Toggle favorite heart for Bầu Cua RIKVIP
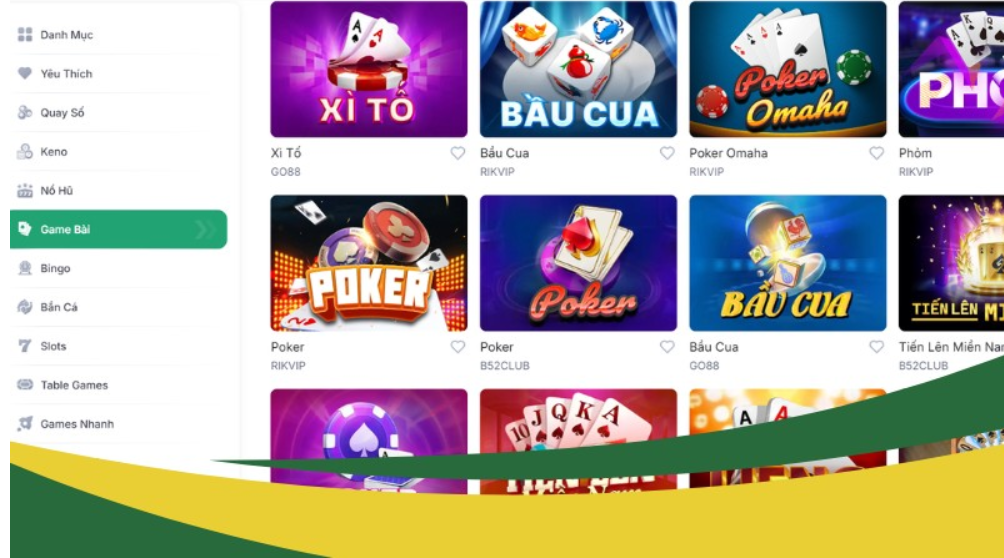 (667, 153)
